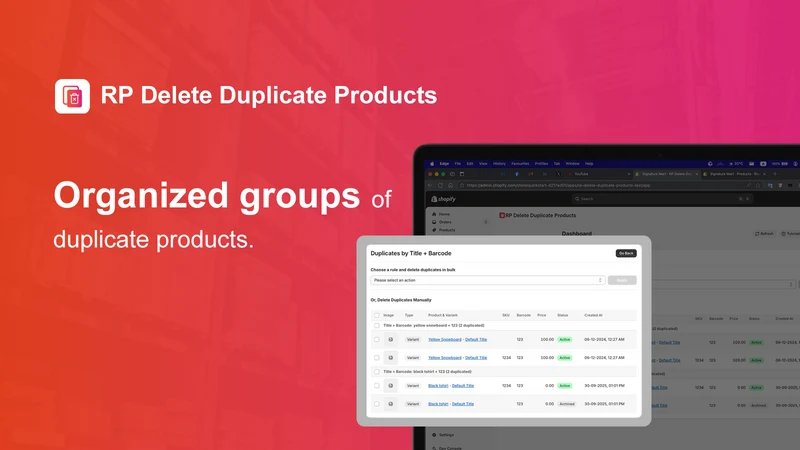Click the search magnifier icon in Shopify
Screen dimensions: 800x450
[x=577, y=199]
